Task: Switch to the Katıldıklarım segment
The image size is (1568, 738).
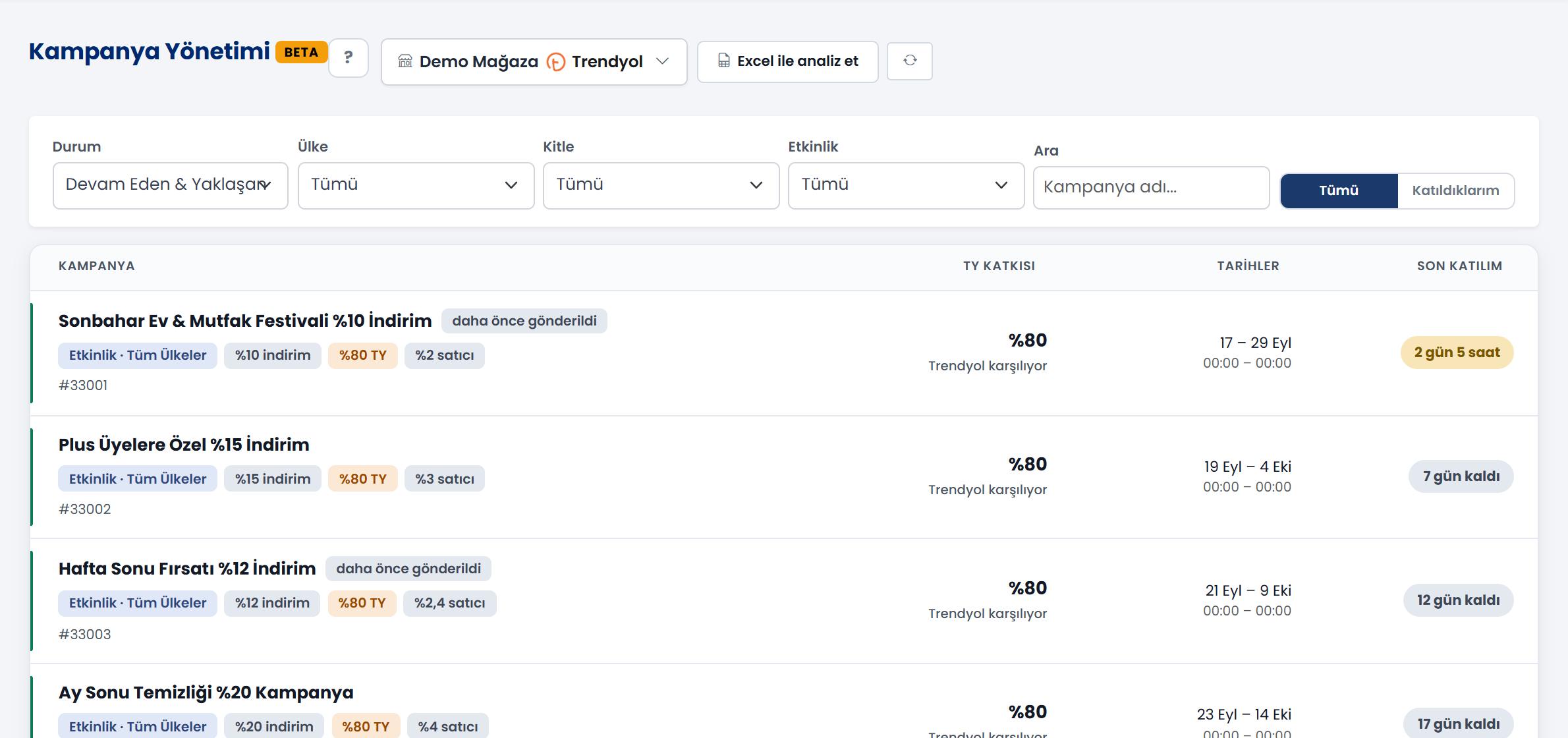Action: click(1455, 190)
